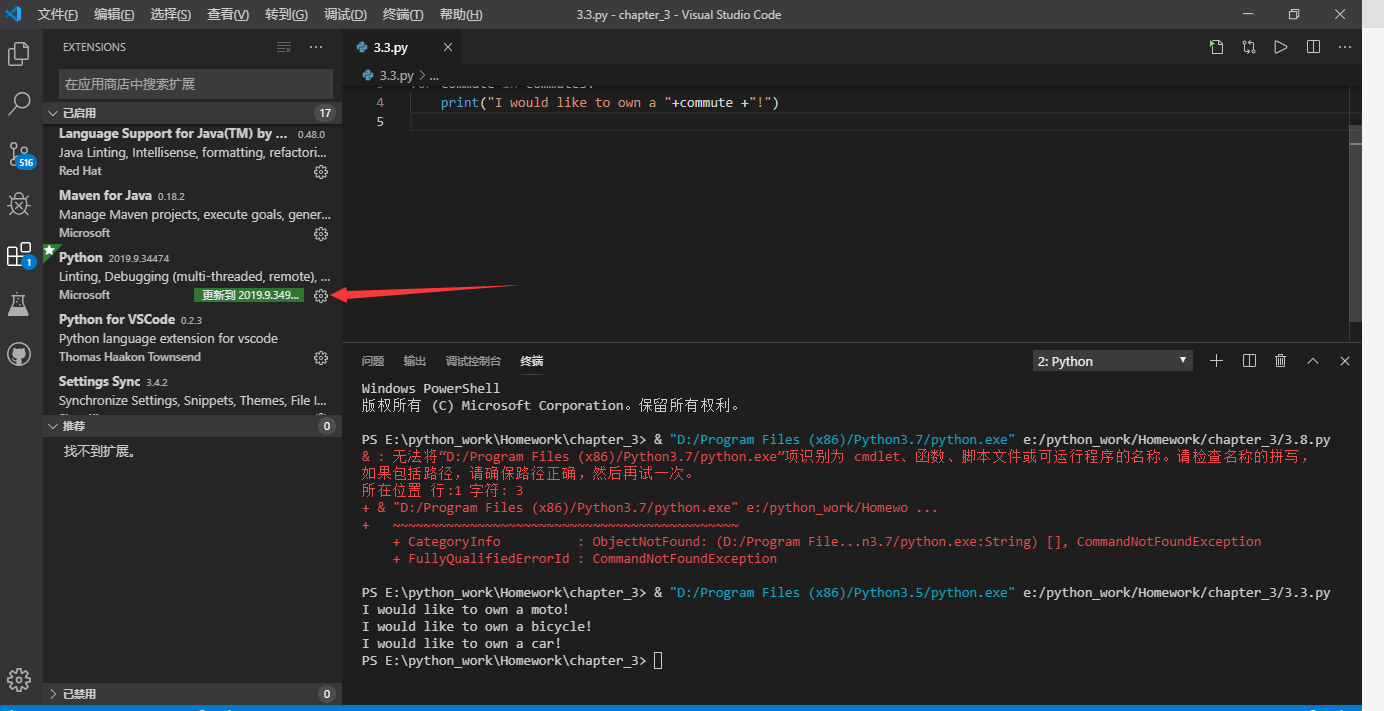The height and width of the screenshot is (711, 1384).
Task: Split the active terminal
Action: point(1248,360)
